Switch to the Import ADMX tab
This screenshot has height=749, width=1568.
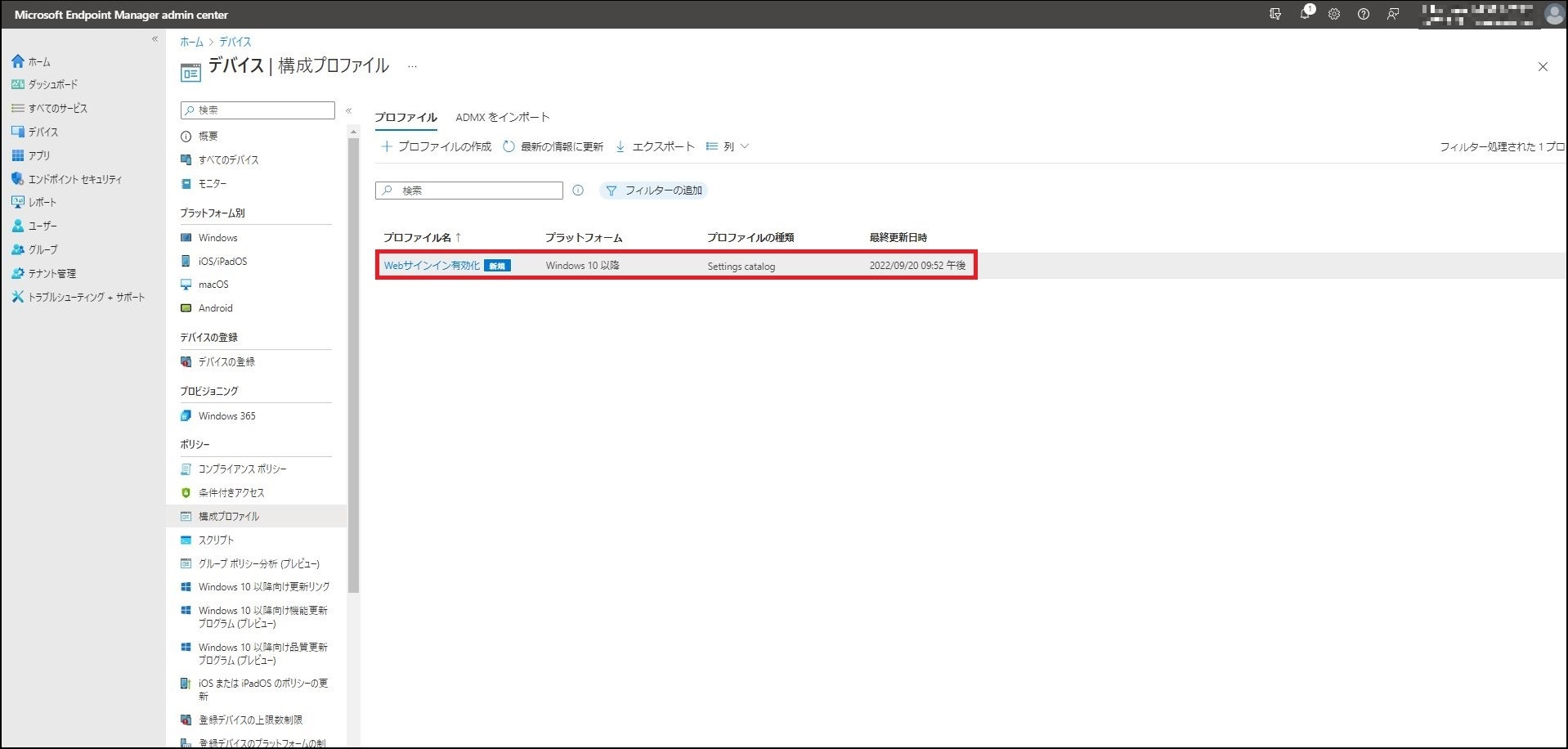503,118
